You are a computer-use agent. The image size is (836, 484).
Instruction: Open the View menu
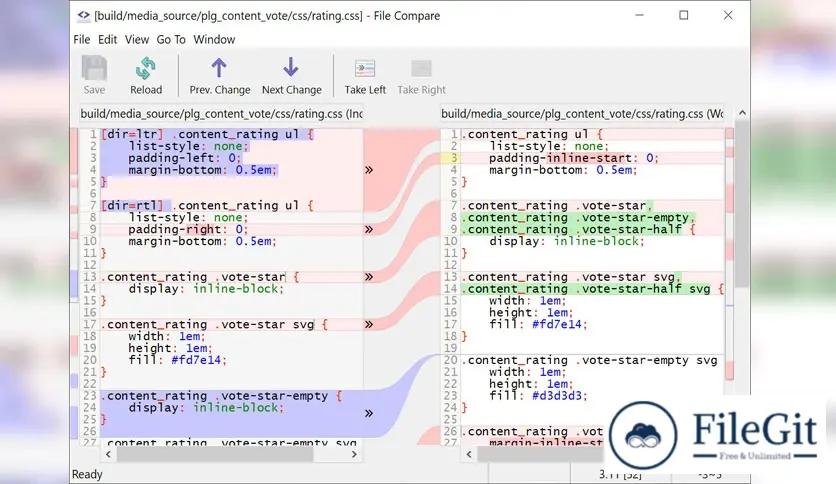coord(137,40)
